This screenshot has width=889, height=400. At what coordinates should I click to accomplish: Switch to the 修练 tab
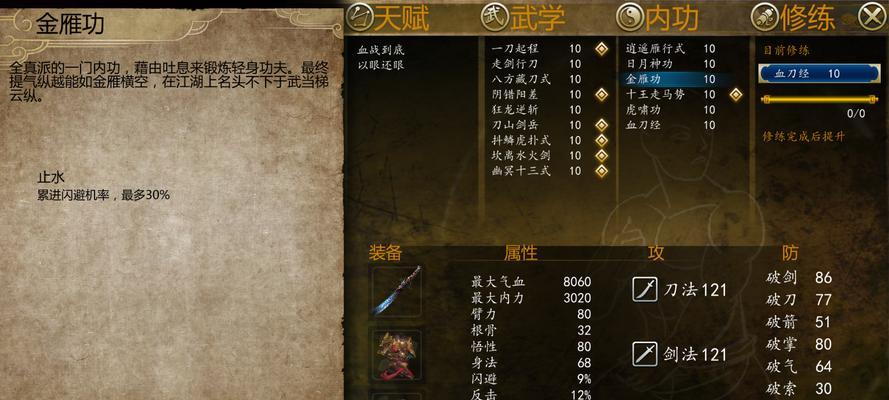click(x=807, y=18)
